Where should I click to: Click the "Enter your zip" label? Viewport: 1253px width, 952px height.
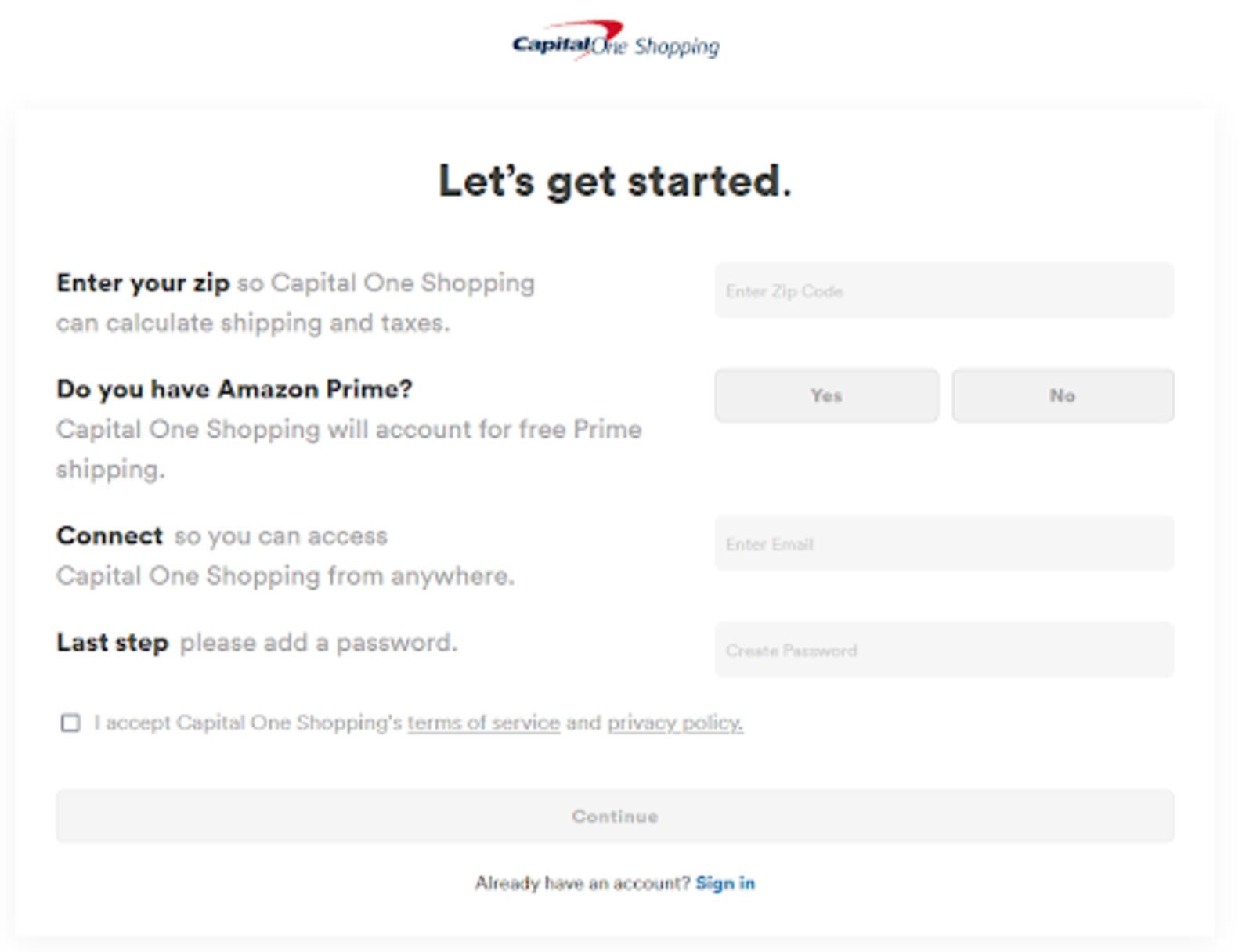pos(143,283)
